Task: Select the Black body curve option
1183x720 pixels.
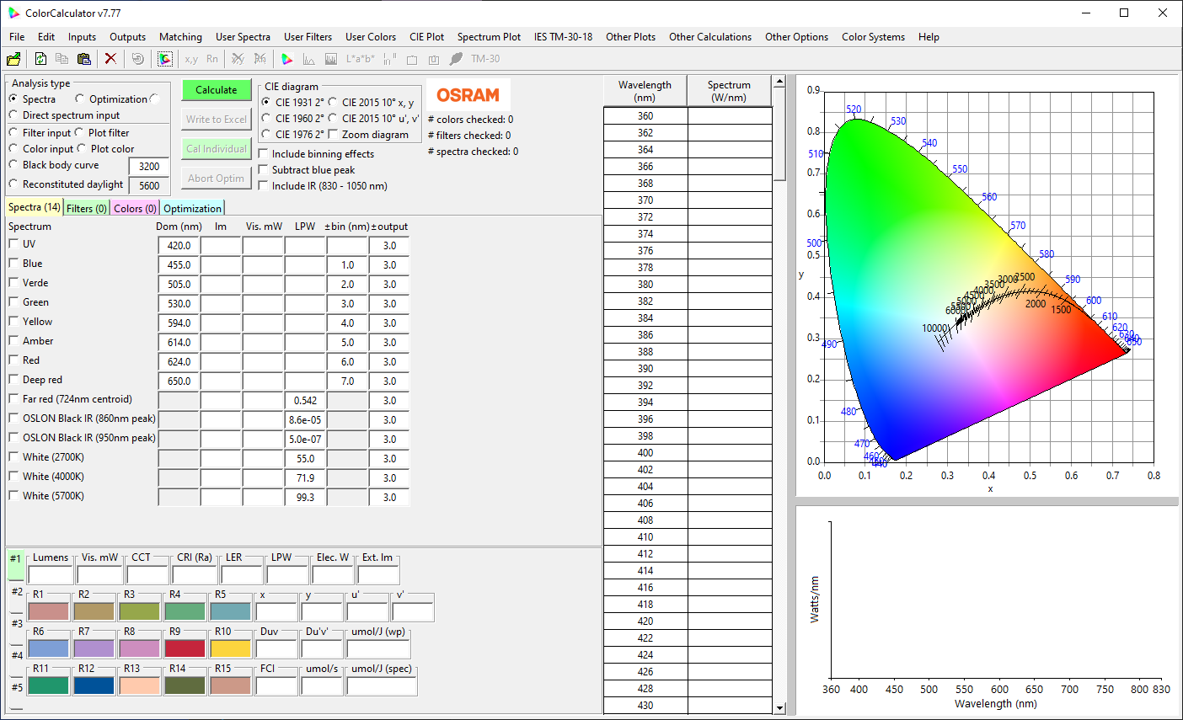Action: click(14, 165)
